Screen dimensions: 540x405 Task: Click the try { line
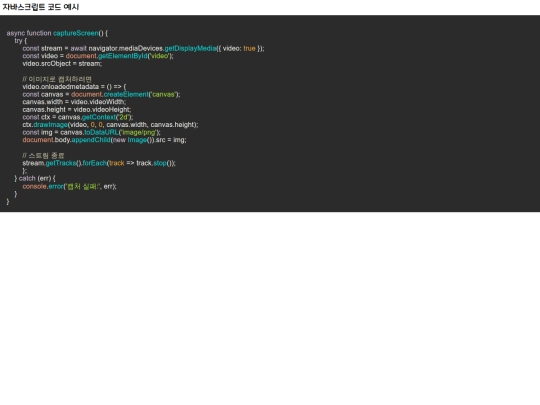tap(21, 41)
